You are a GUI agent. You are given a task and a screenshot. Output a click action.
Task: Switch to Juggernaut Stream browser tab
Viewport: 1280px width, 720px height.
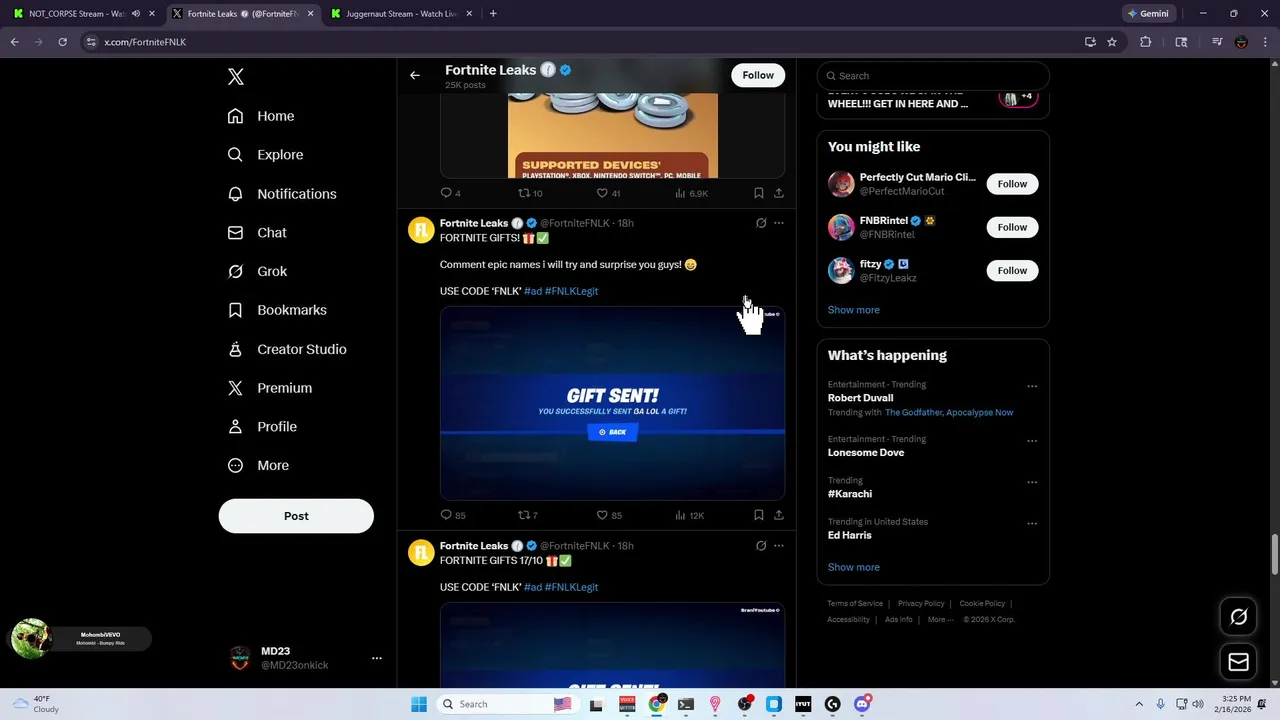pyautogui.click(x=400, y=14)
